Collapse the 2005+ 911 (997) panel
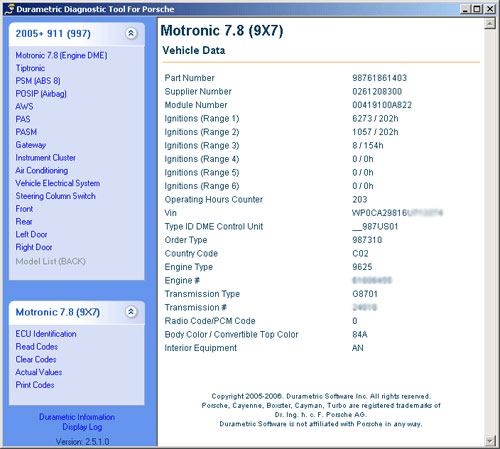The width and height of the screenshot is (500, 449). [131, 33]
